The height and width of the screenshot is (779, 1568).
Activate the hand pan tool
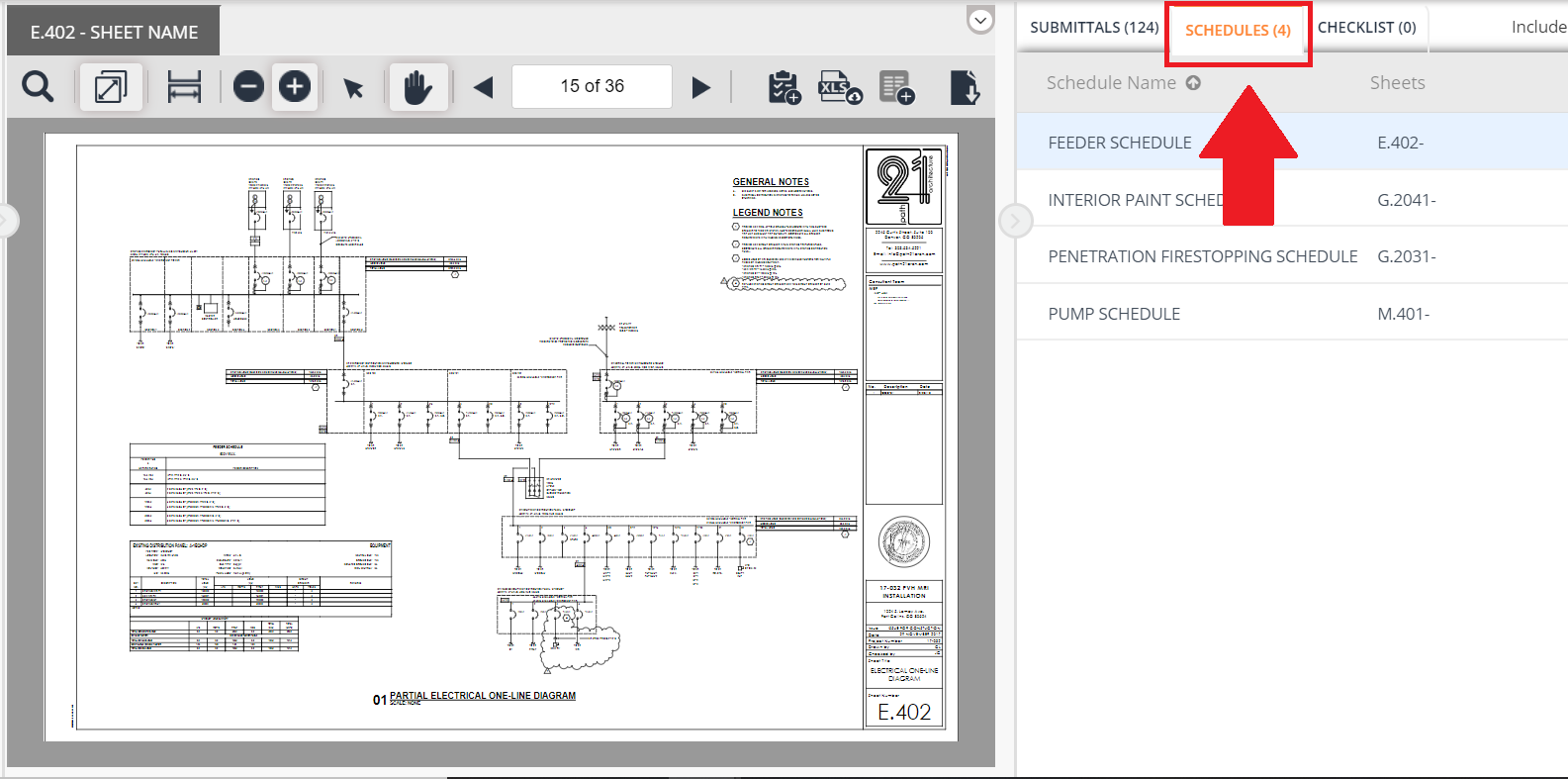pos(418,87)
